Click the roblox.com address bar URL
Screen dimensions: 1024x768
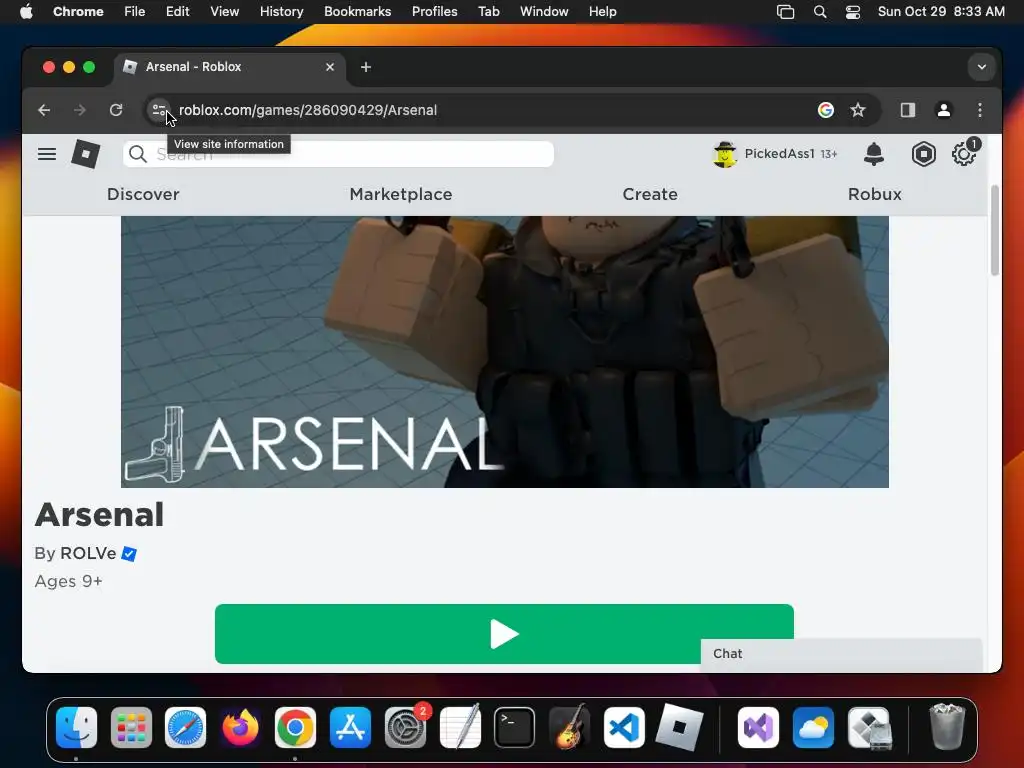[x=308, y=110]
